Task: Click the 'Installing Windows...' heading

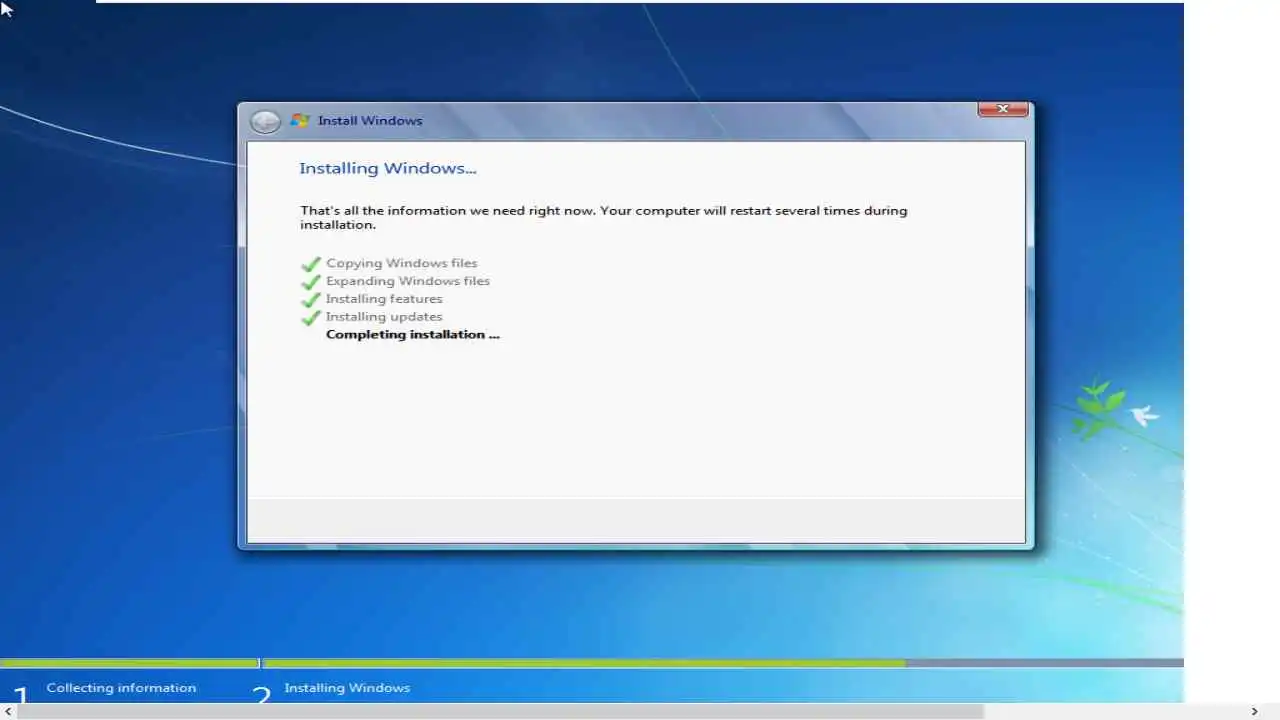Action: [x=387, y=168]
